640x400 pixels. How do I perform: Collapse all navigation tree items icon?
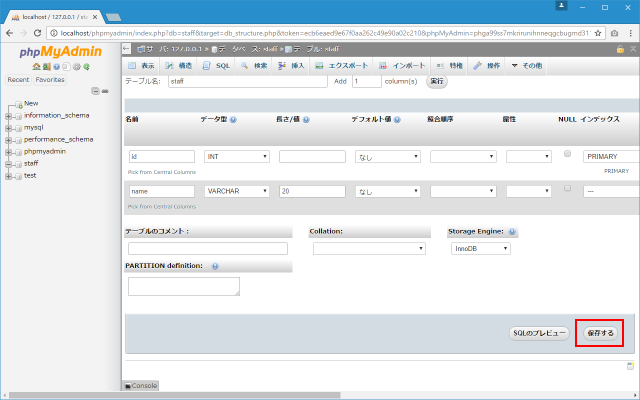click(94, 91)
